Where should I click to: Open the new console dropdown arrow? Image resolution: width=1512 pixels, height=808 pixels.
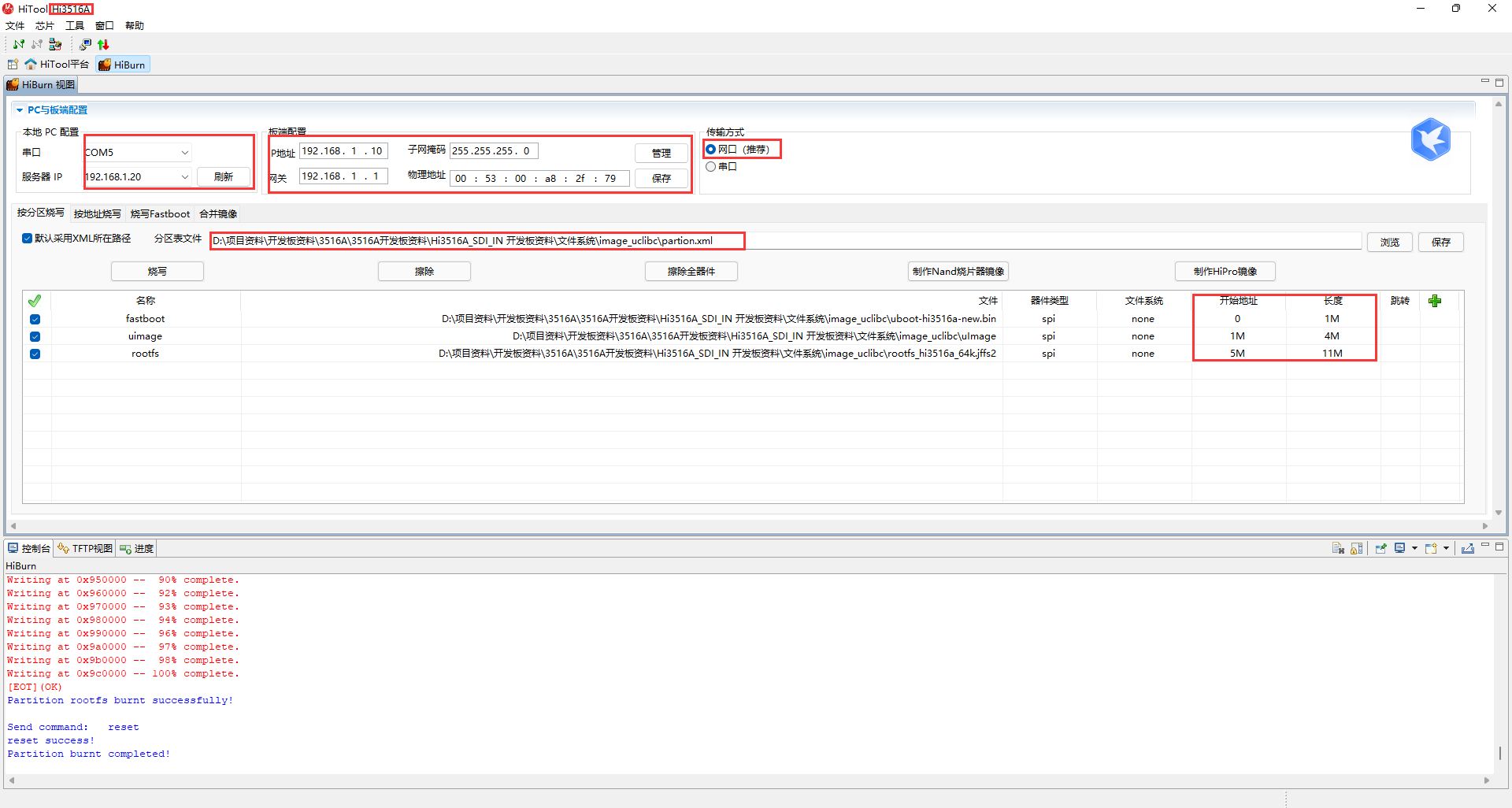1447,548
